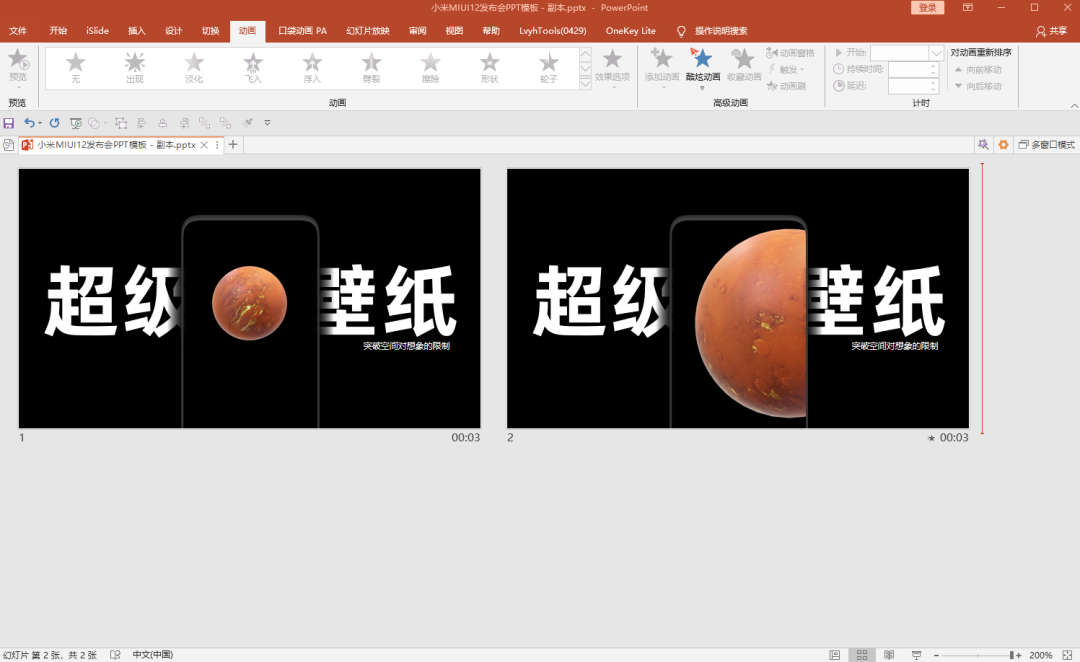Select the 形状 (Shape) animation effect
The height and width of the screenshot is (662, 1080).
[490, 68]
